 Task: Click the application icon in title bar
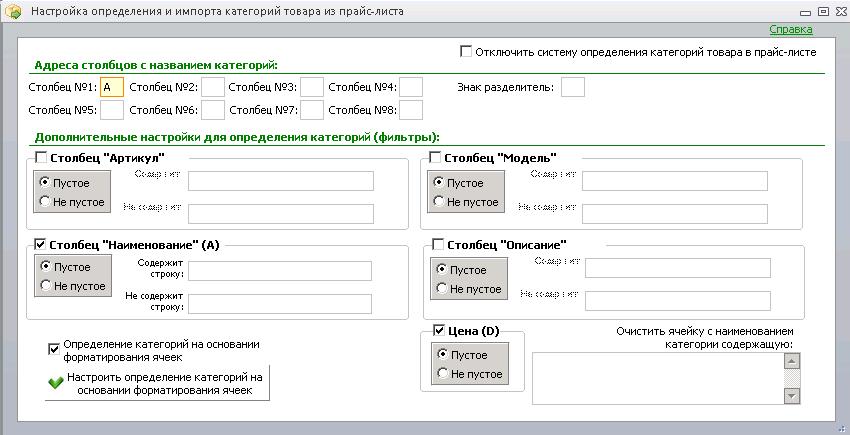pos(14,11)
